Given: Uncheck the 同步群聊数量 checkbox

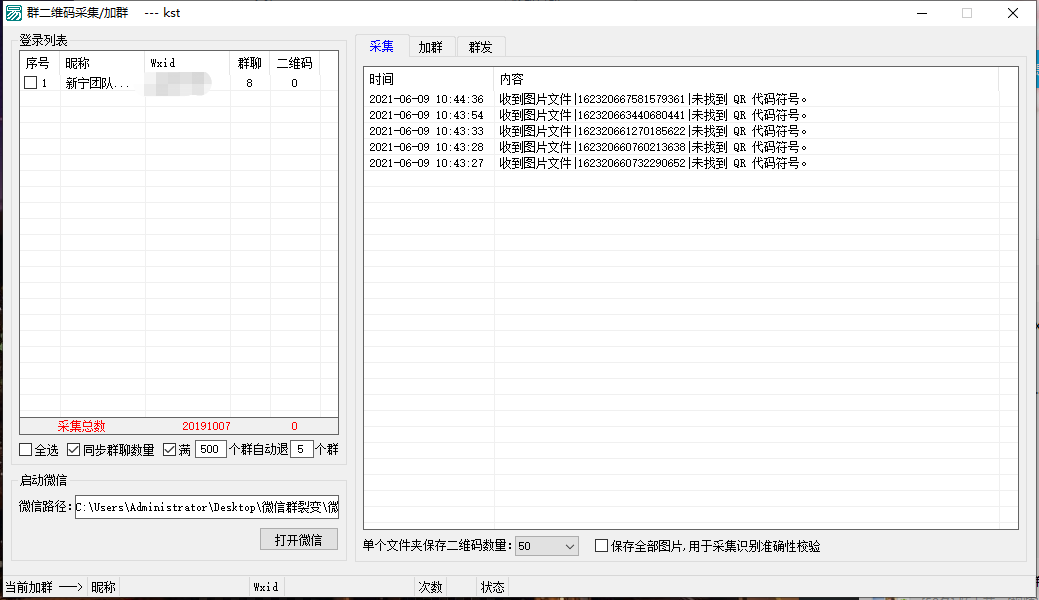Looking at the screenshot, I should (74, 450).
